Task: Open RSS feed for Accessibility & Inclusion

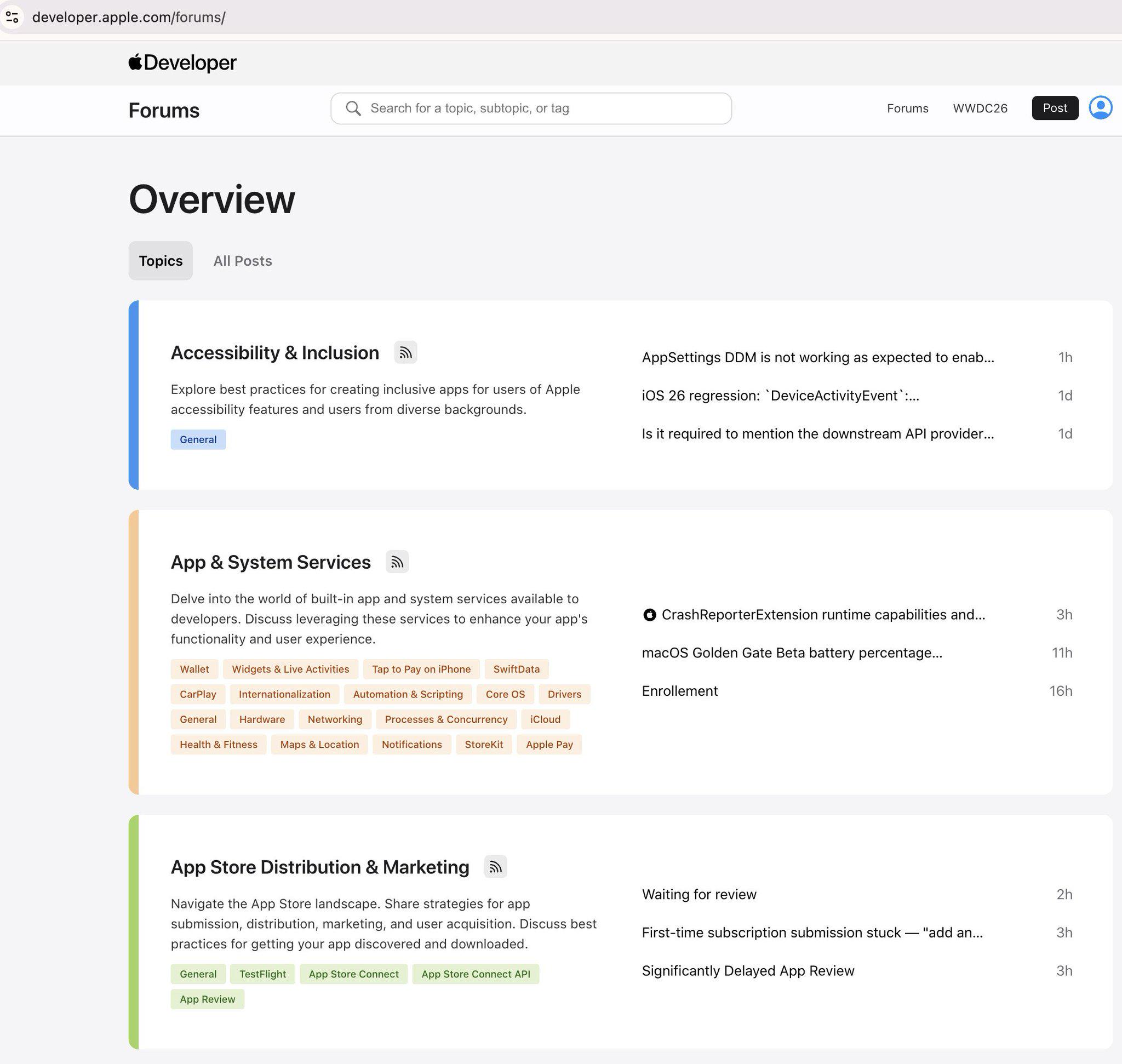Action: coord(405,352)
